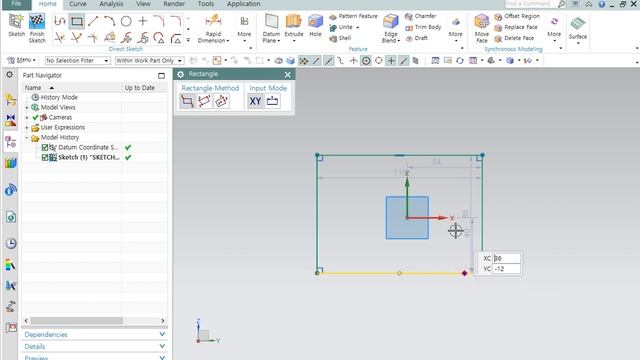
Task: Select the Point sketch tool
Action: [142, 21]
